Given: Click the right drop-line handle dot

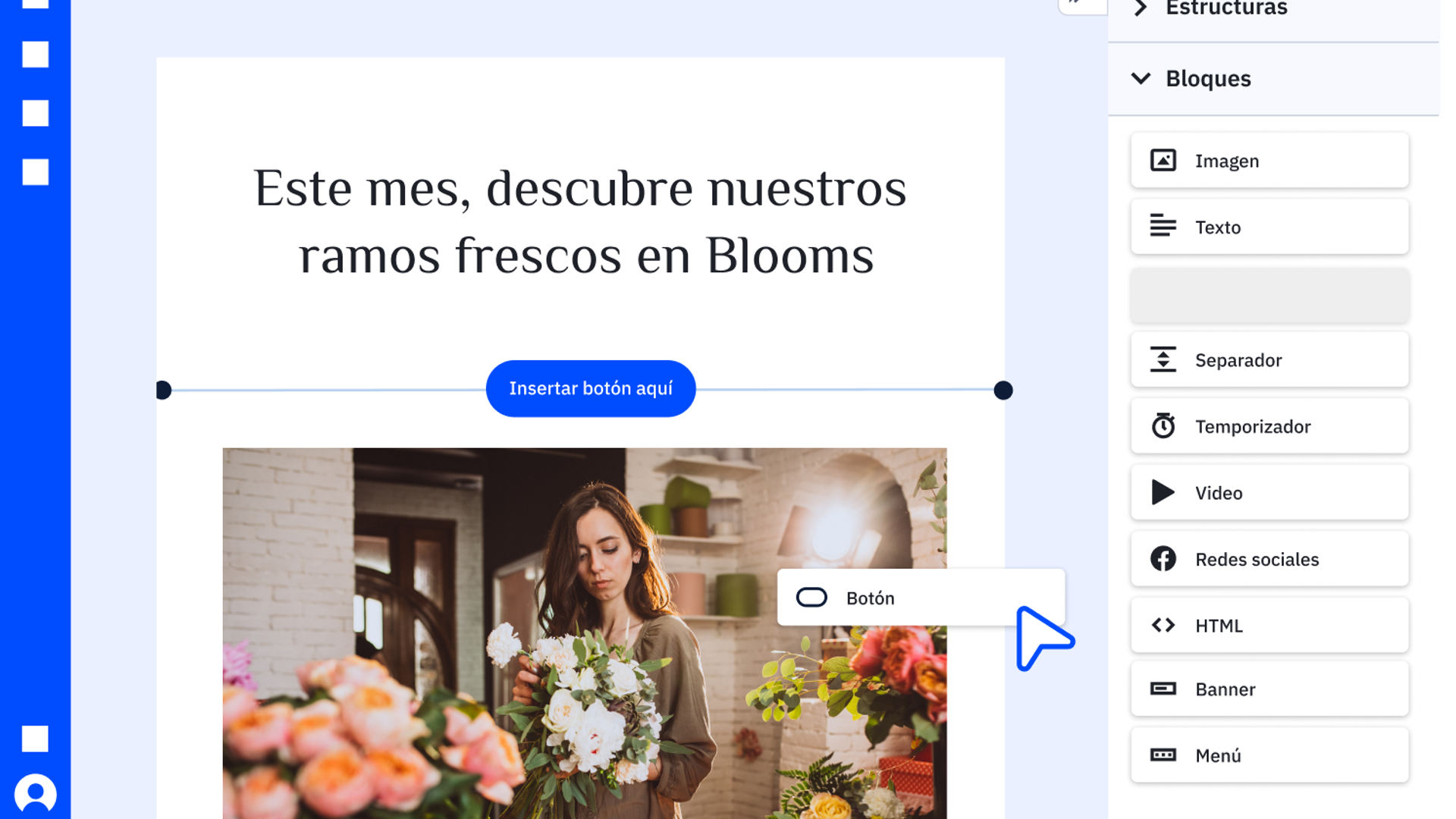Looking at the screenshot, I should tap(1003, 390).
